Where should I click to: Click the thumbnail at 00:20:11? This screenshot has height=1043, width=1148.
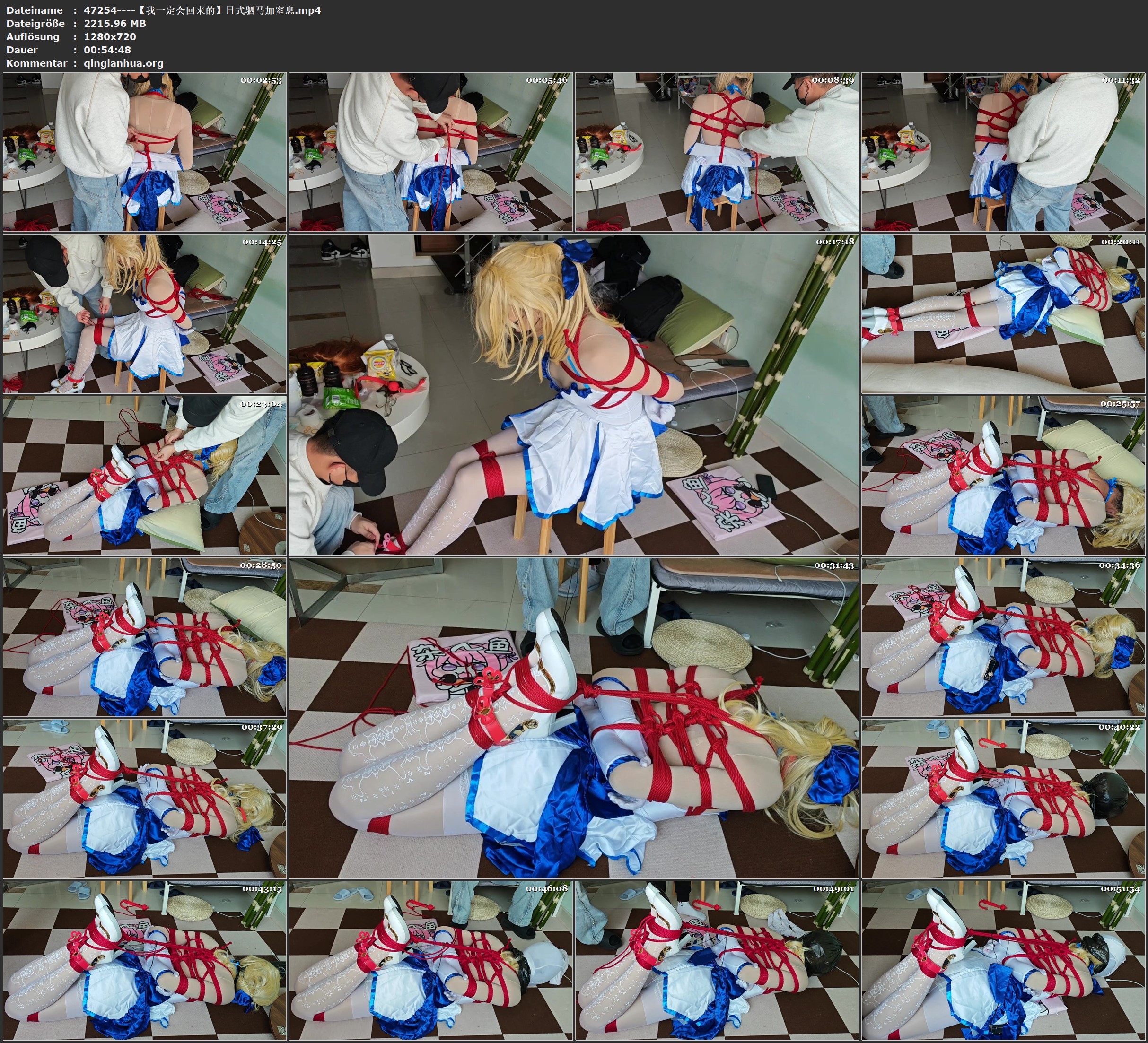tap(1003, 313)
